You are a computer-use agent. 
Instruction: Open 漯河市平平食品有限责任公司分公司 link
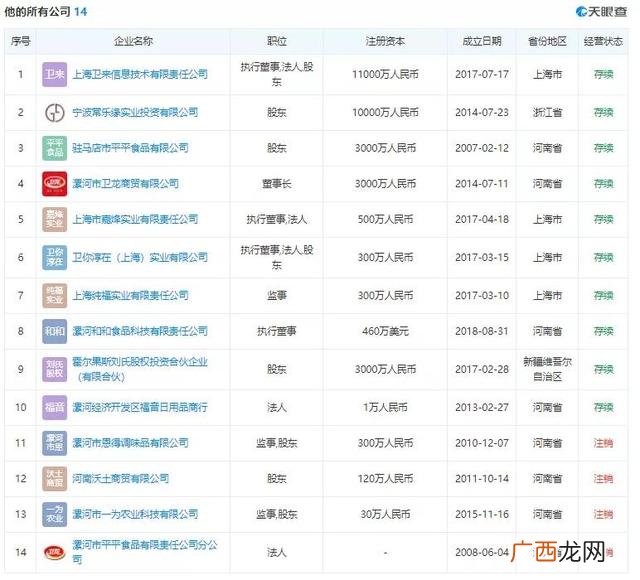pyautogui.click(x=145, y=552)
